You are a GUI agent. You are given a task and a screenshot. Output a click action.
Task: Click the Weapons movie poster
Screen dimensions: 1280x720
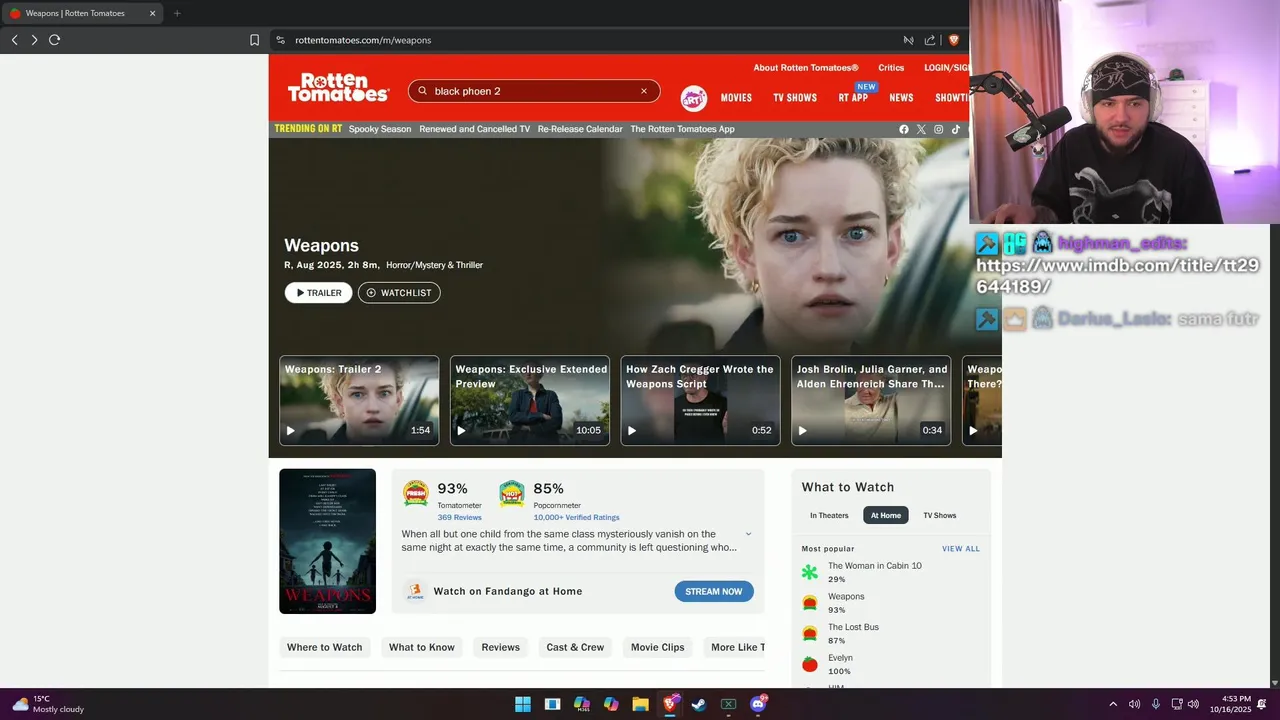pyautogui.click(x=327, y=541)
